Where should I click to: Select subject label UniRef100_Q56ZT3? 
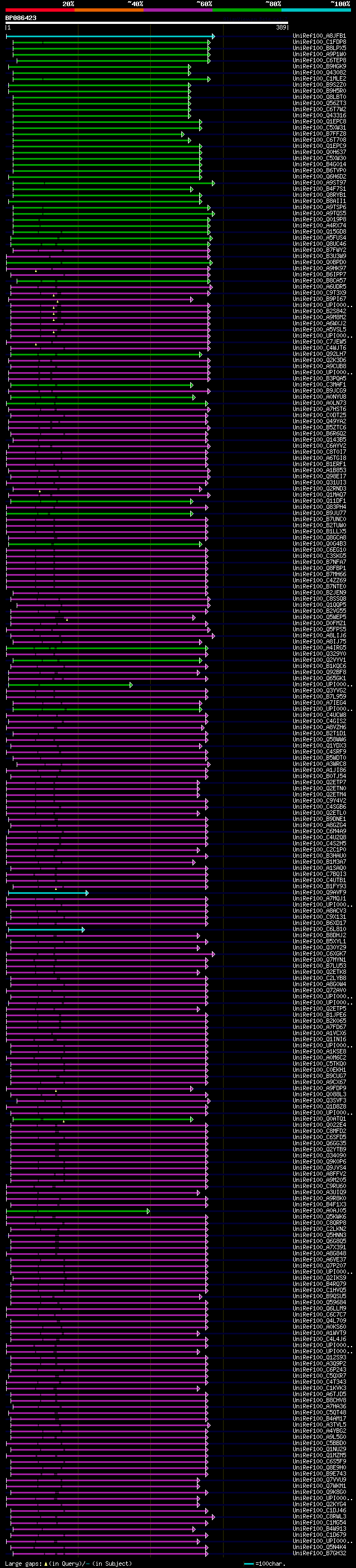(319, 103)
